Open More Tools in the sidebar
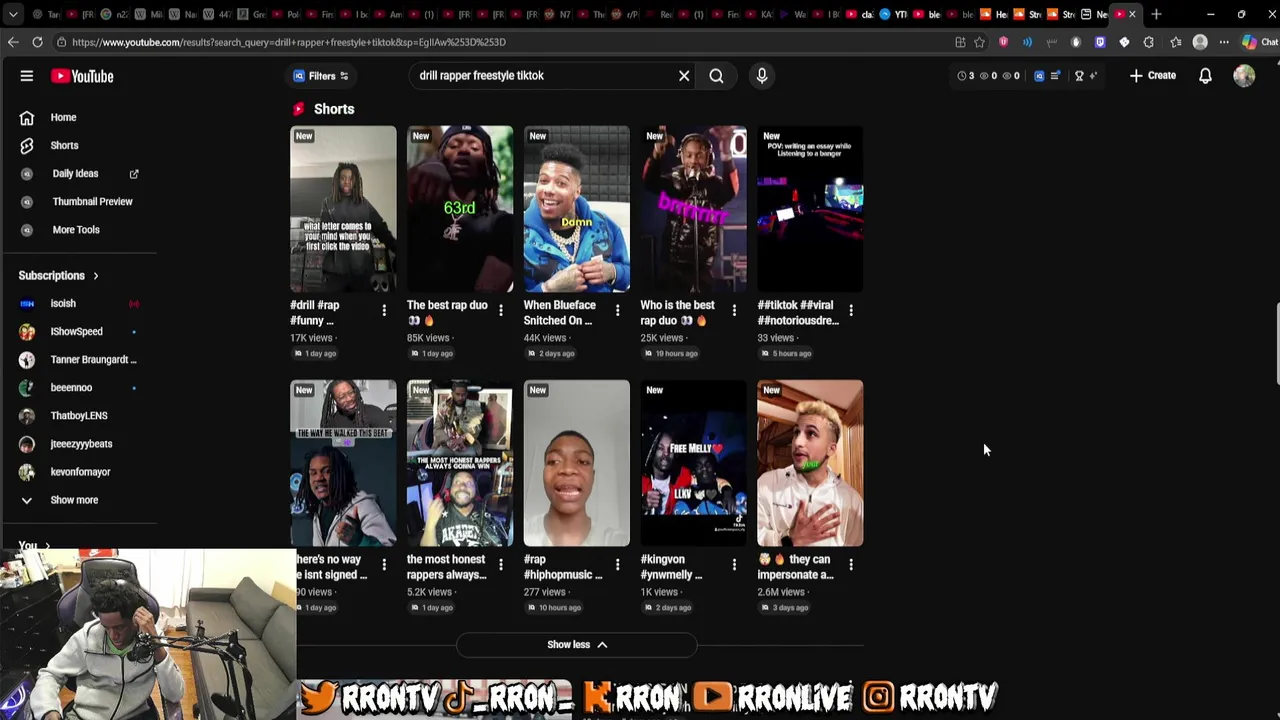 coord(78,229)
